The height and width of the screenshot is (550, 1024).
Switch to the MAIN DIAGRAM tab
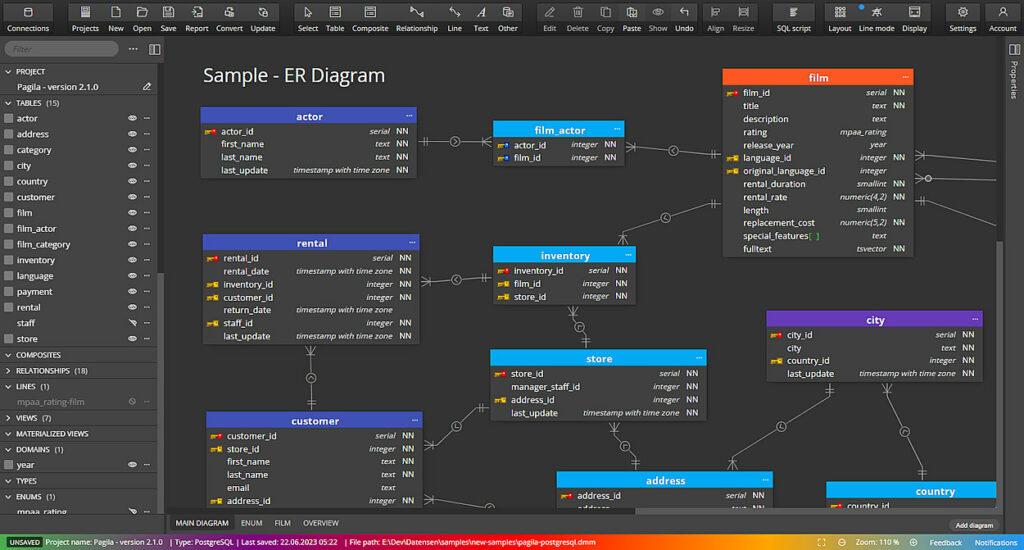(x=202, y=523)
